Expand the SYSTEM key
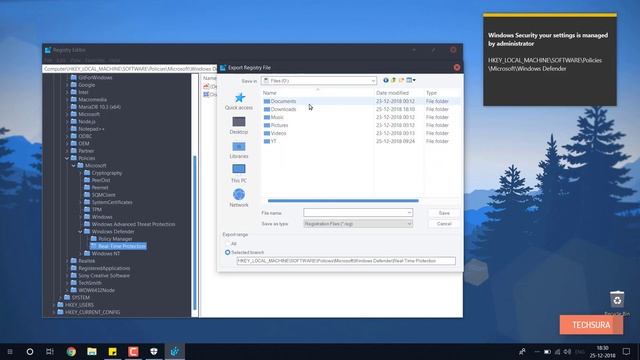The image size is (640, 360). (60, 298)
